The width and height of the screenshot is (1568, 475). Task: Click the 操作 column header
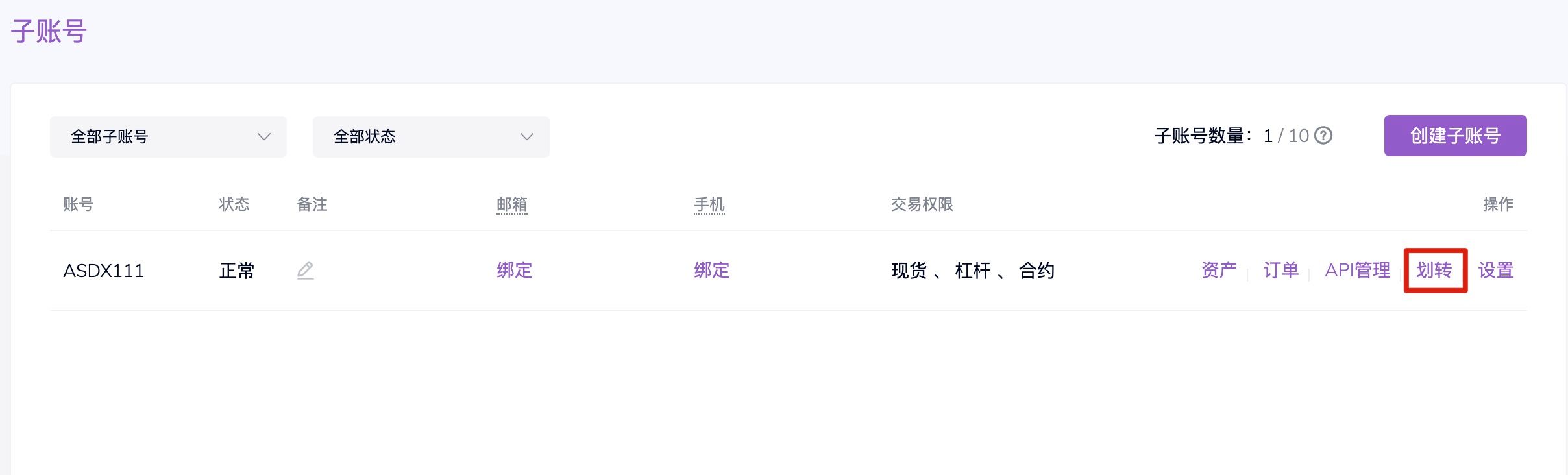pyautogui.click(x=1498, y=204)
